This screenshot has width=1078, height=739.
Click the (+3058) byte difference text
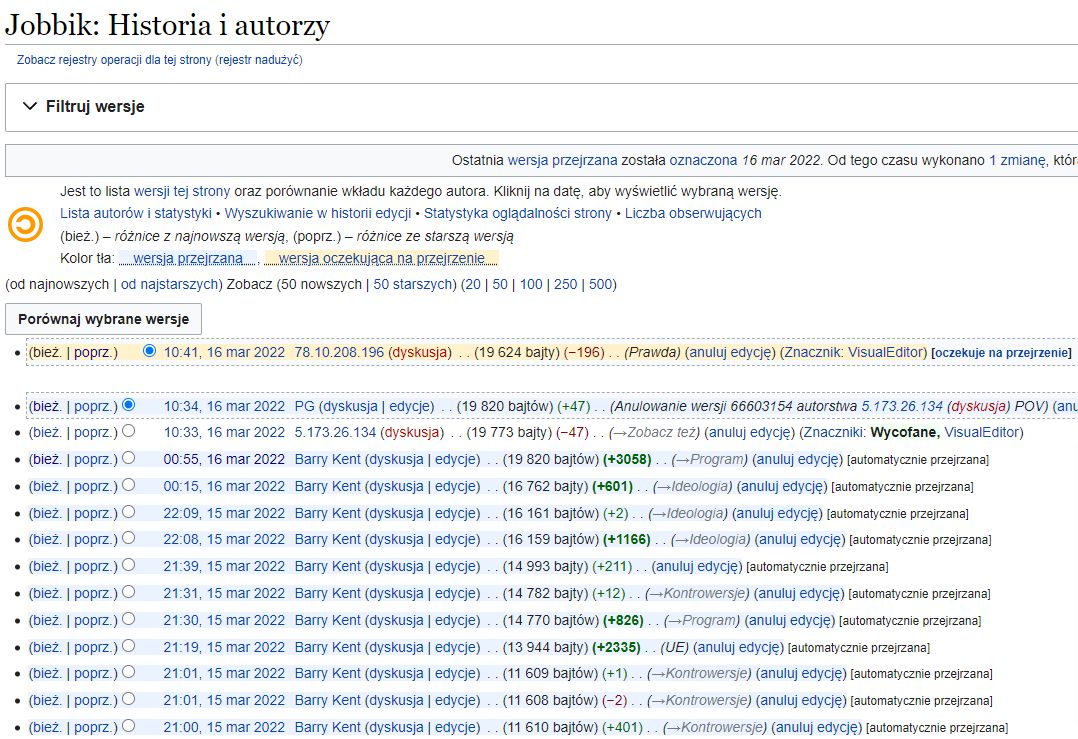[x=627, y=459]
